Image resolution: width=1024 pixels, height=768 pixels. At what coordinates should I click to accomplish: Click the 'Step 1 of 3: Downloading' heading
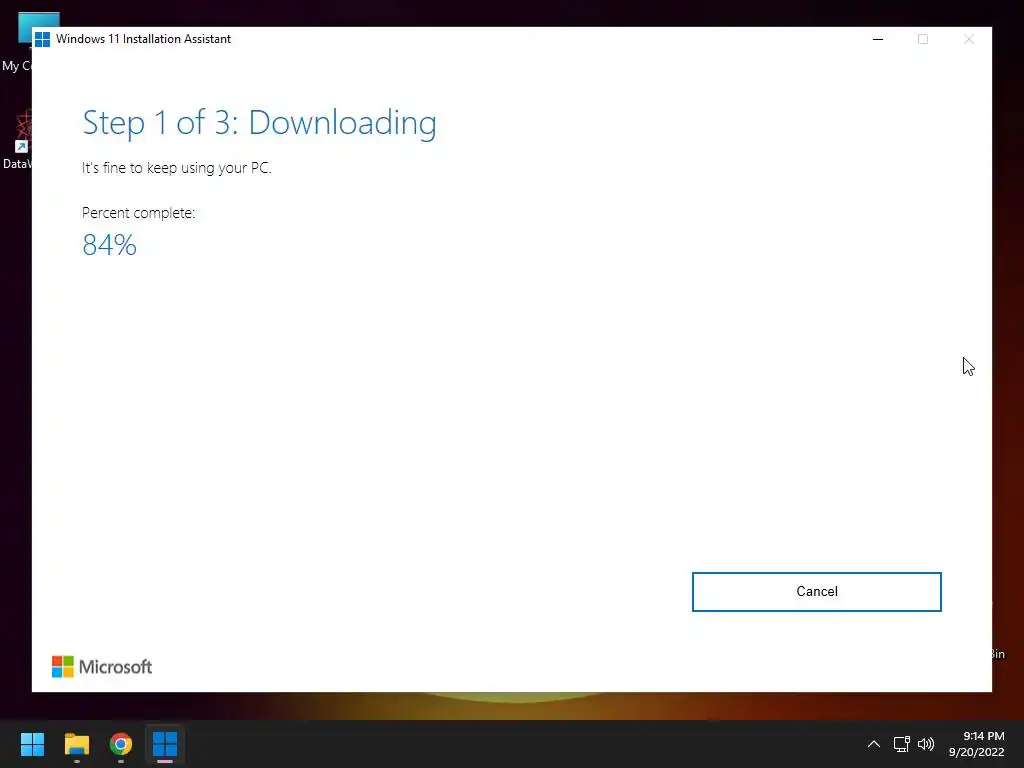(259, 123)
